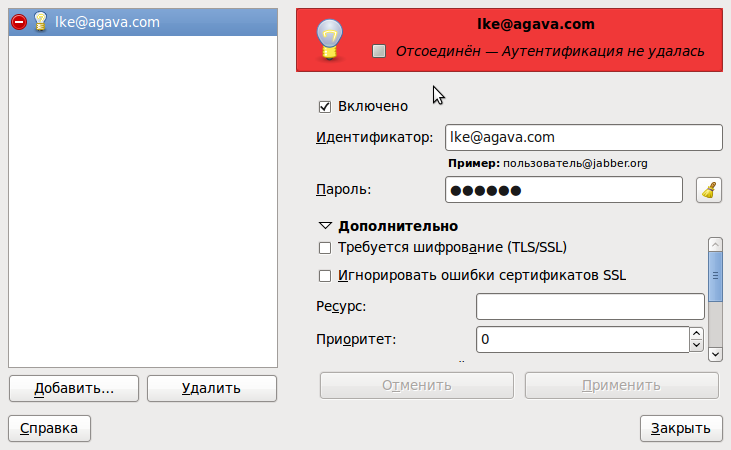Screen dimensions: 731x450
Task: Click the large lightbulb icon in red banner
Action: [x=331, y=41]
